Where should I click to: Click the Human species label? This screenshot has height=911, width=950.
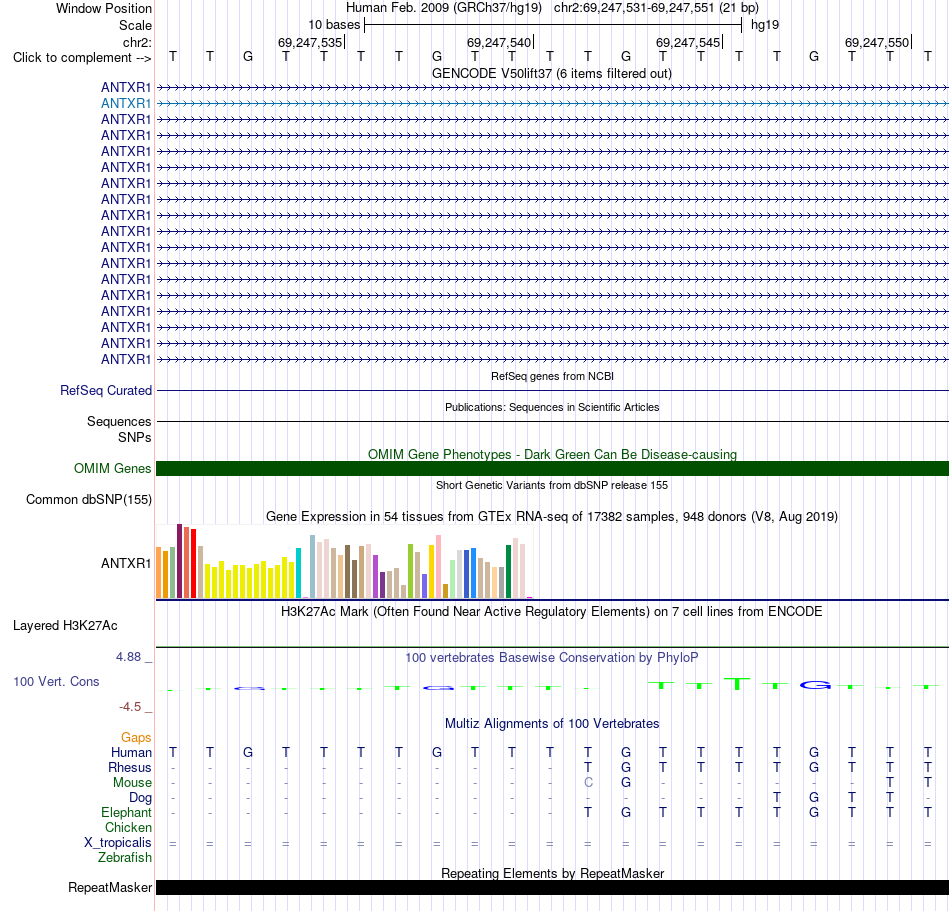point(131,753)
